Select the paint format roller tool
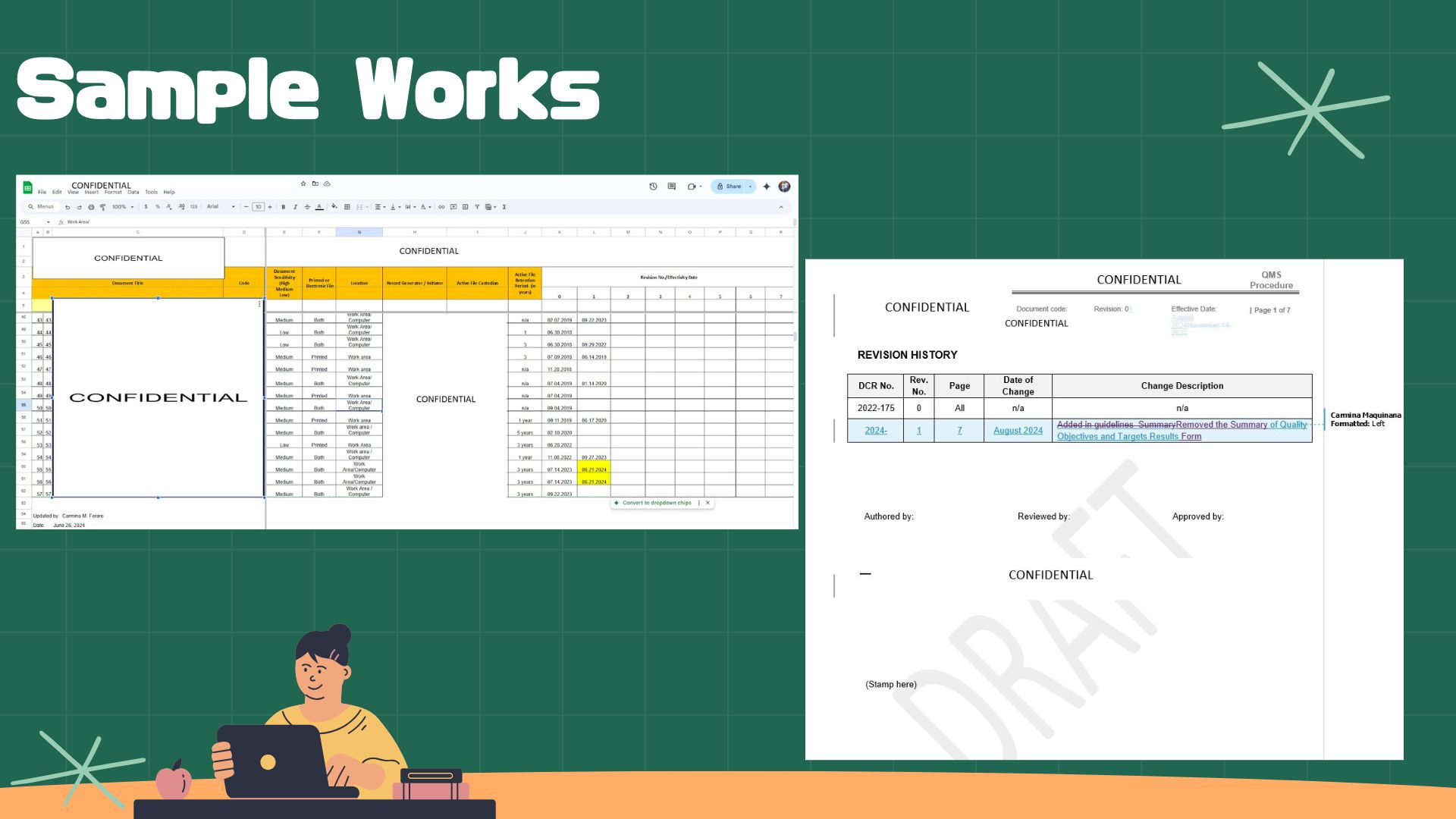This screenshot has width=1456, height=819. tap(102, 207)
